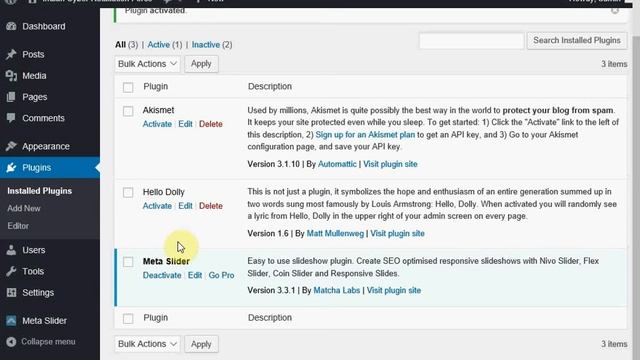Dismiss the Plugin activated notice
This screenshot has width=640, height=360.
[615, 11]
